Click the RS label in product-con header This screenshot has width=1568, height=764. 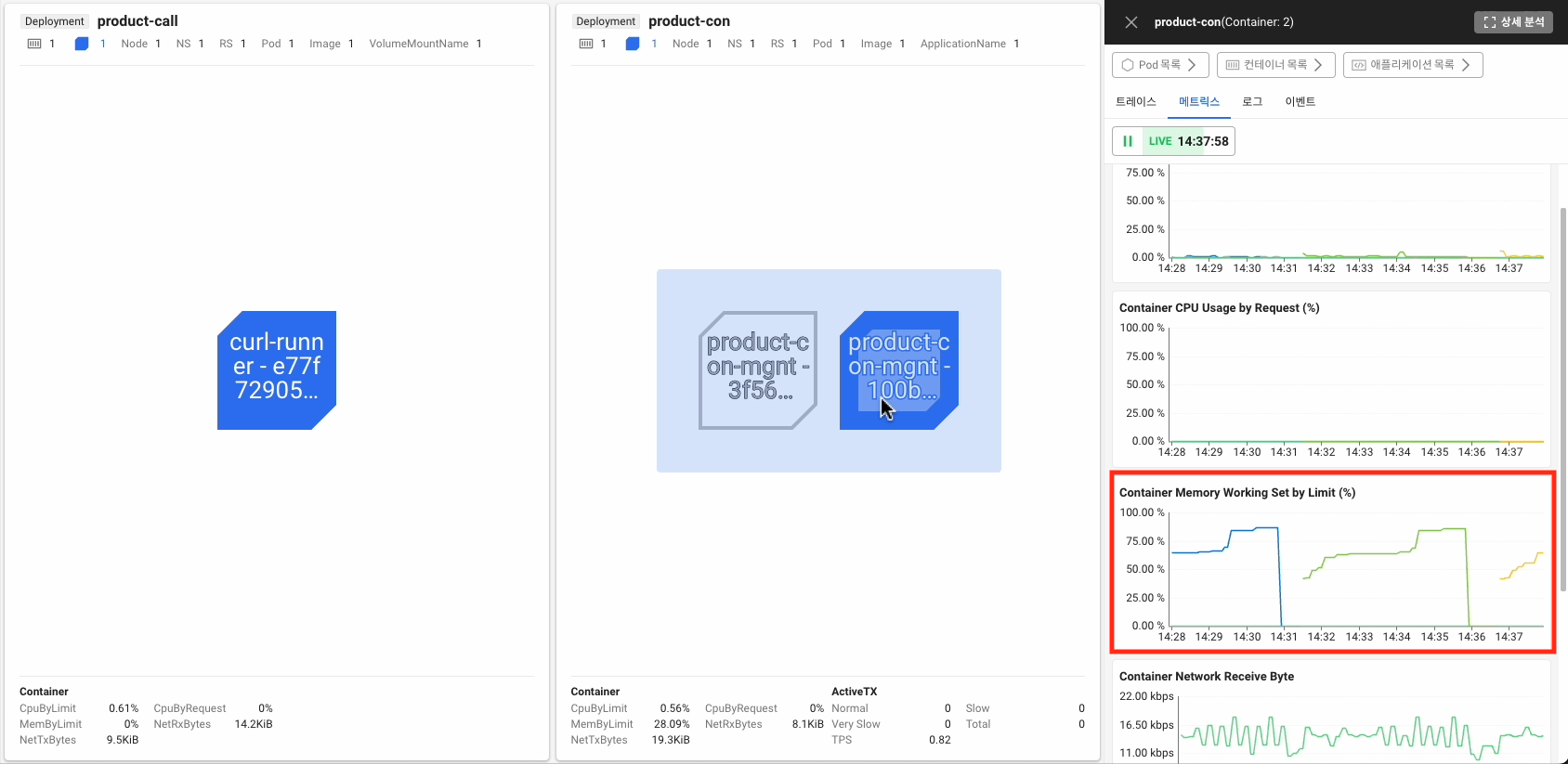pos(777,44)
